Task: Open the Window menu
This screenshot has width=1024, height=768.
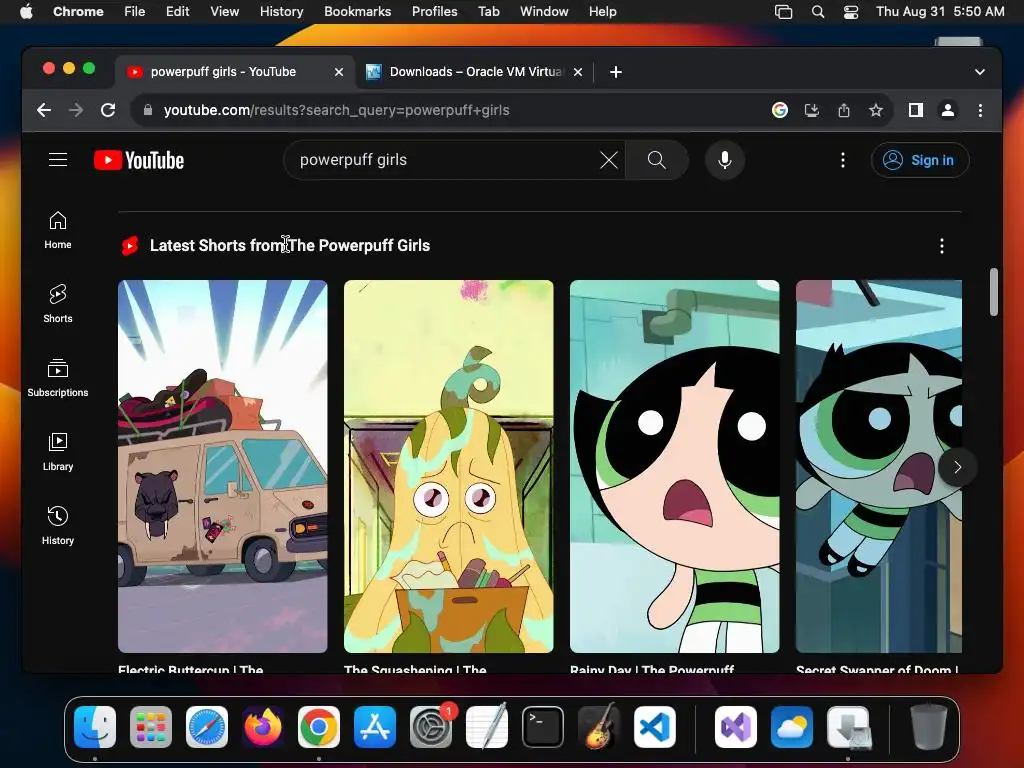Action: pyautogui.click(x=544, y=11)
